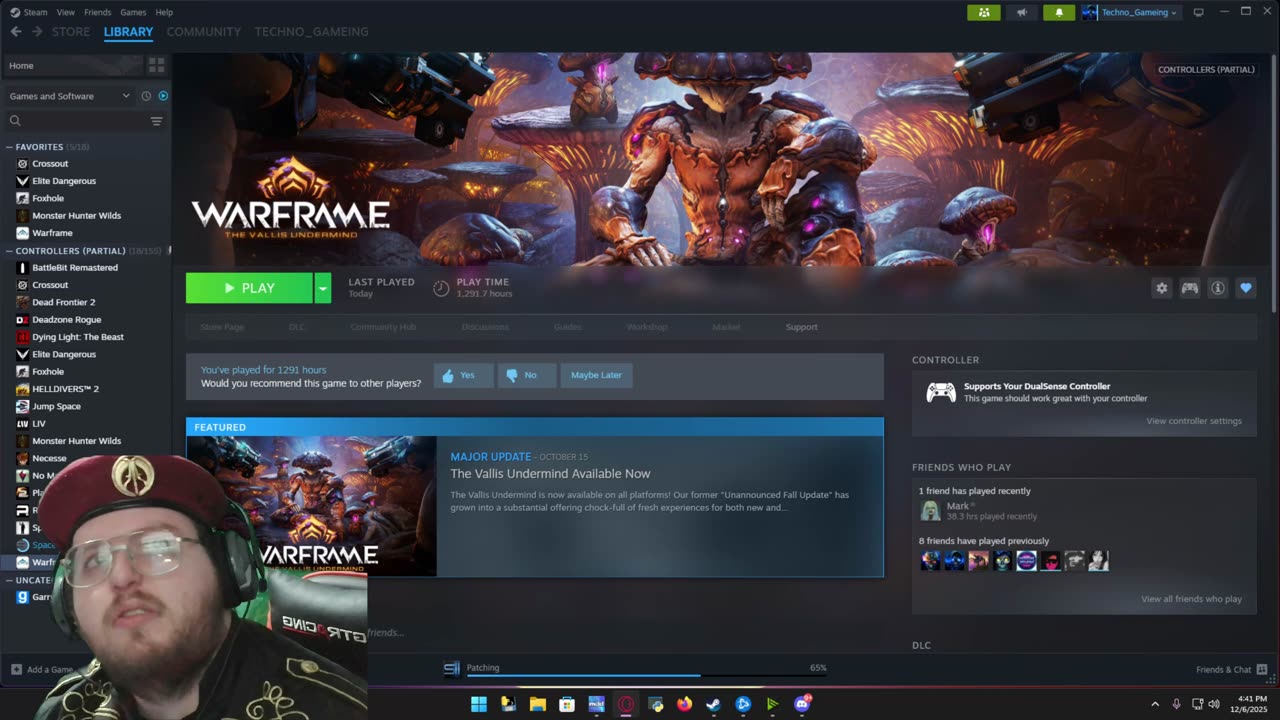Viewport: 1280px width, 720px height.
Task: Toggle the ready-to-play filter icon
Action: [163, 96]
